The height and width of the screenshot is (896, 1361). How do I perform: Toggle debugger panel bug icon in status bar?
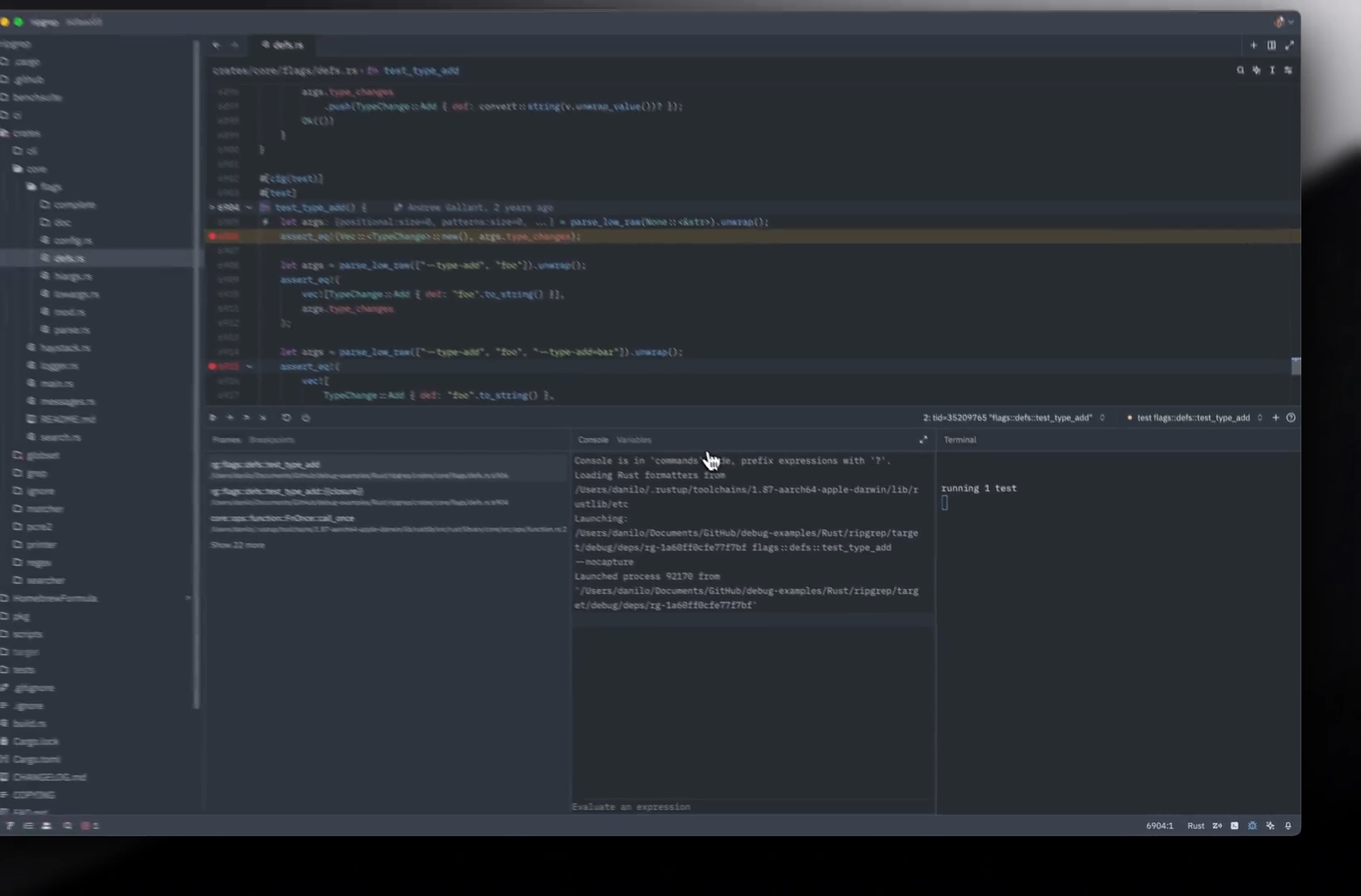[x=1252, y=825]
